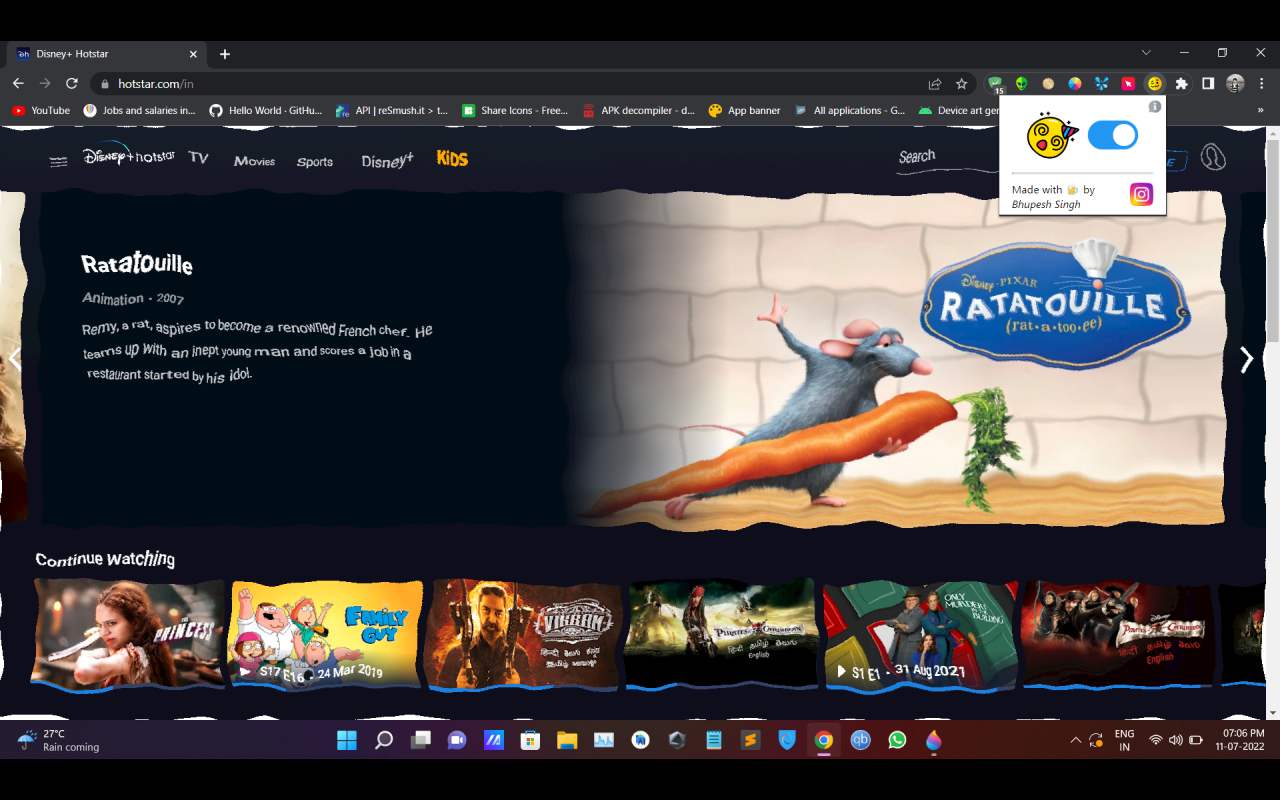1280x800 pixels.
Task: Open File Explorer from the taskbar
Action: [567, 740]
